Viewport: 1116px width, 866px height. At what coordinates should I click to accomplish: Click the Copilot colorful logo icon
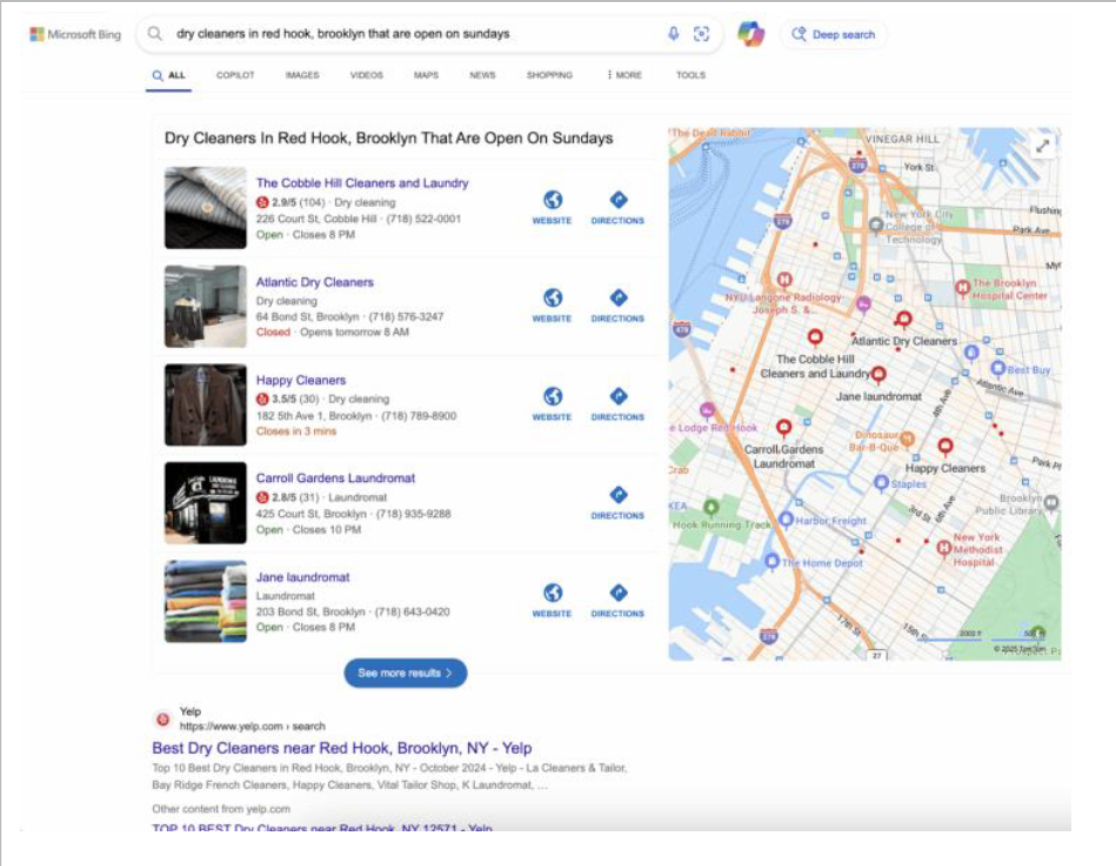click(x=750, y=34)
